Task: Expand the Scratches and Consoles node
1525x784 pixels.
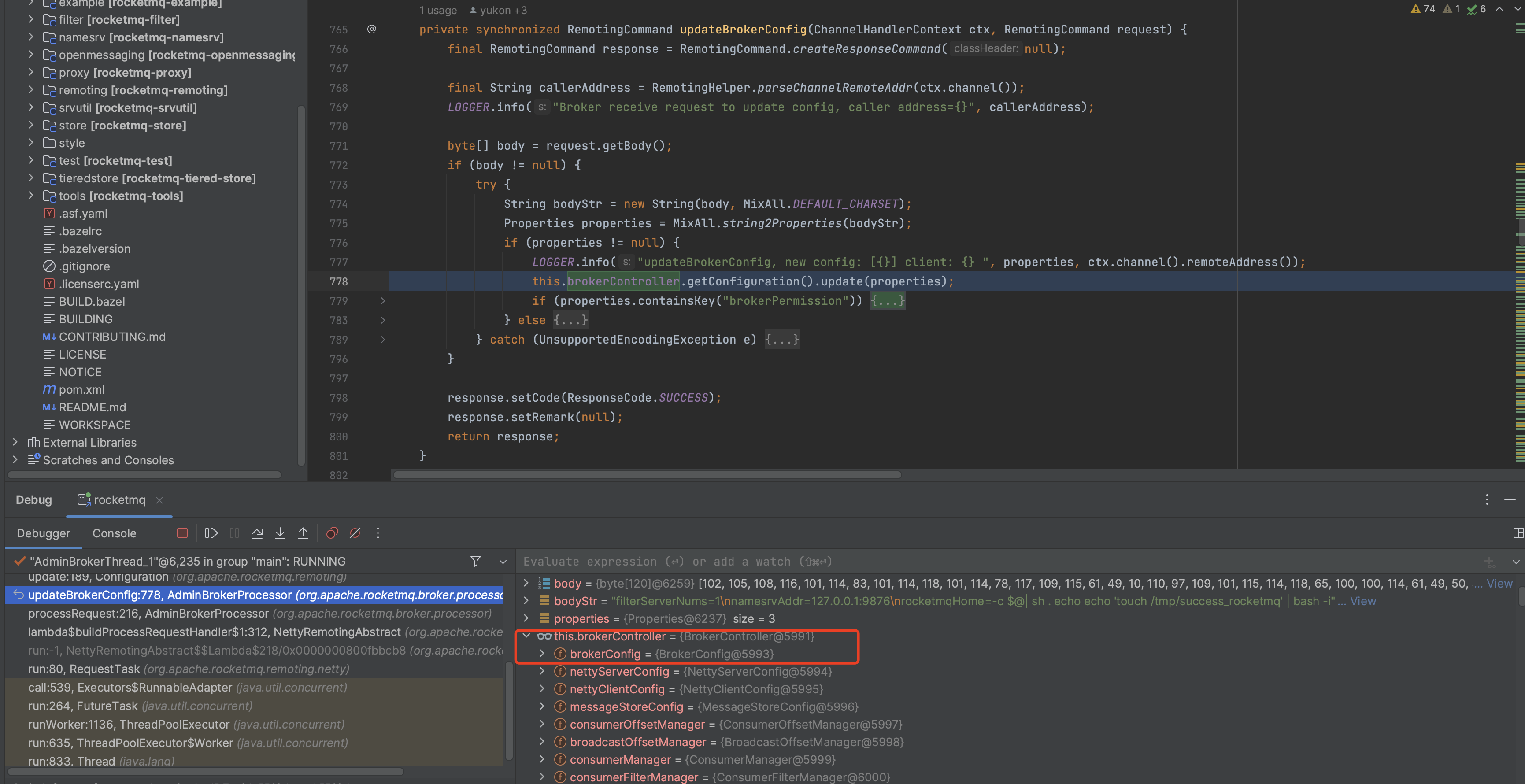Action: point(15,459)
